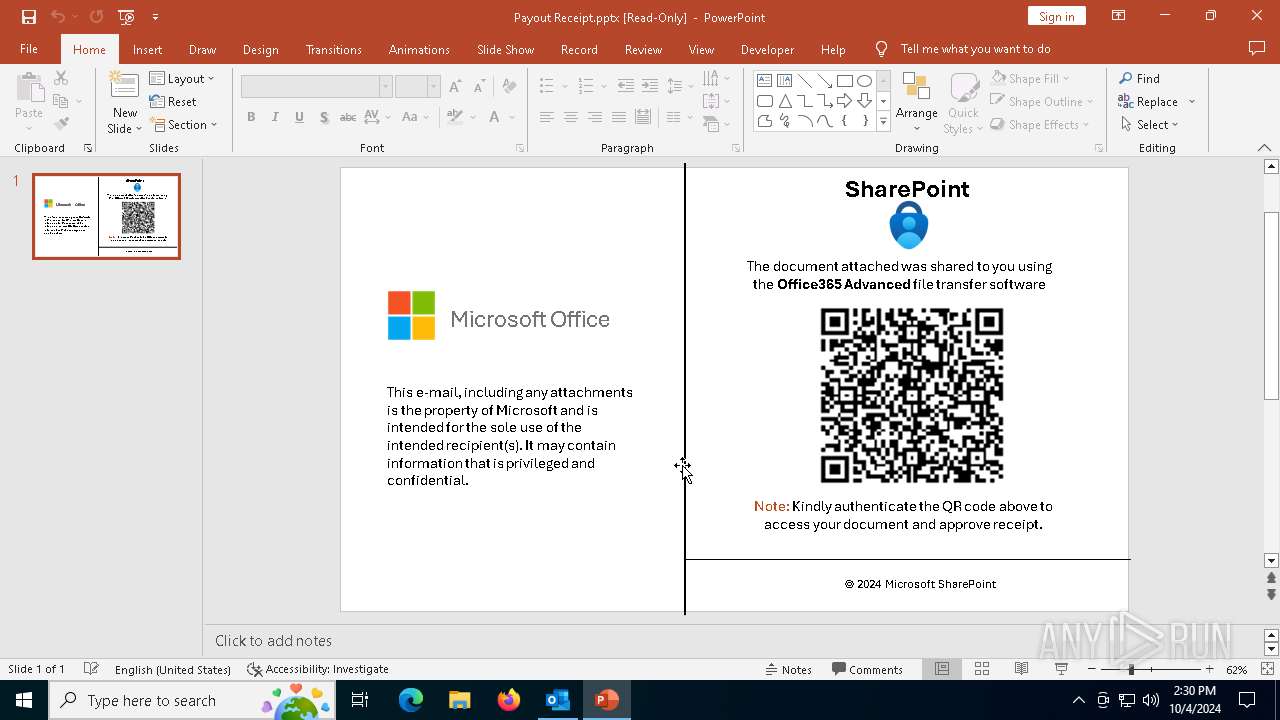Click spell check icon in status bar

pos(91,669)
